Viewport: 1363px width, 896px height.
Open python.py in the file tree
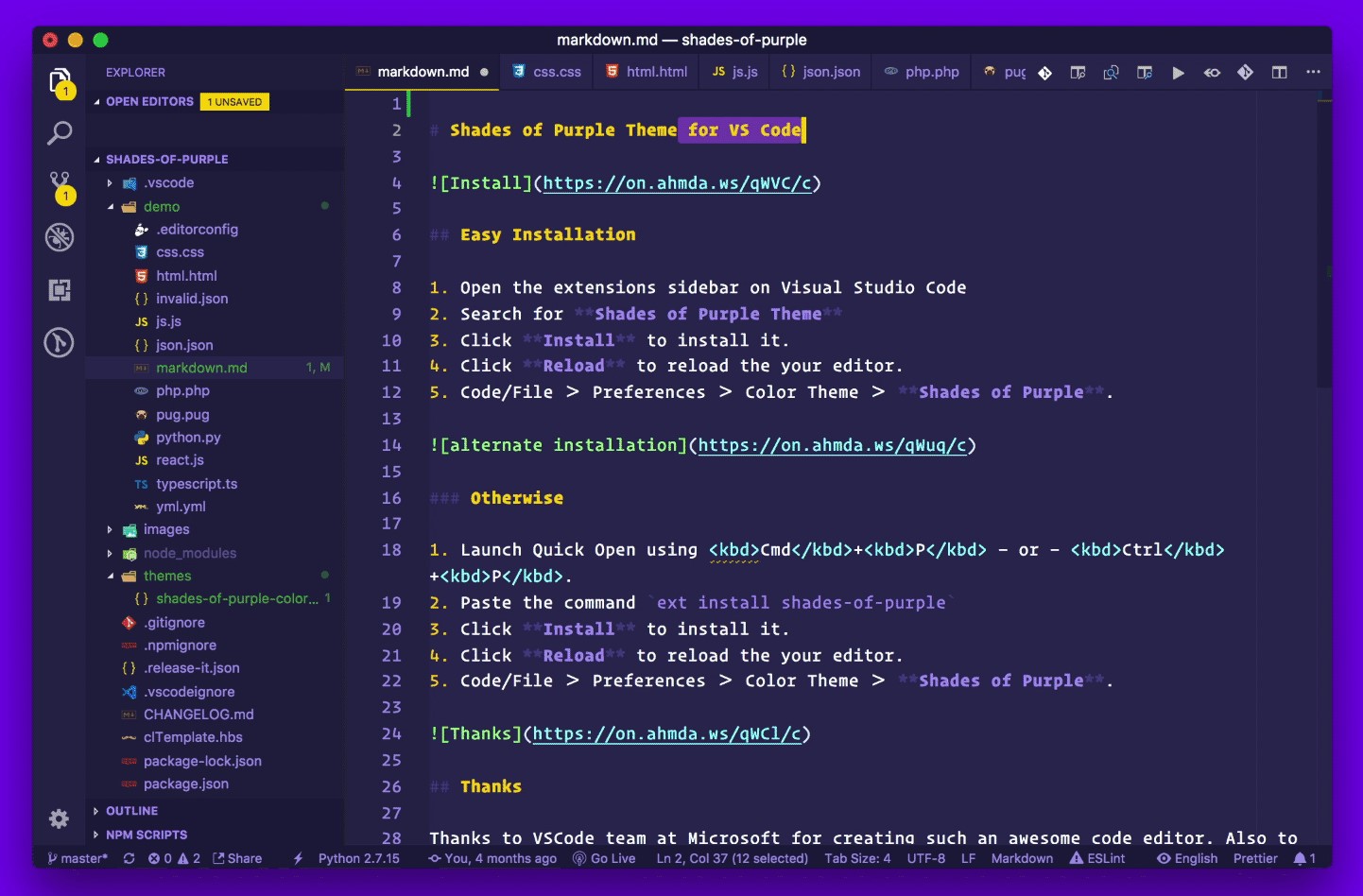pyautogui.click(x=188, y=438)
